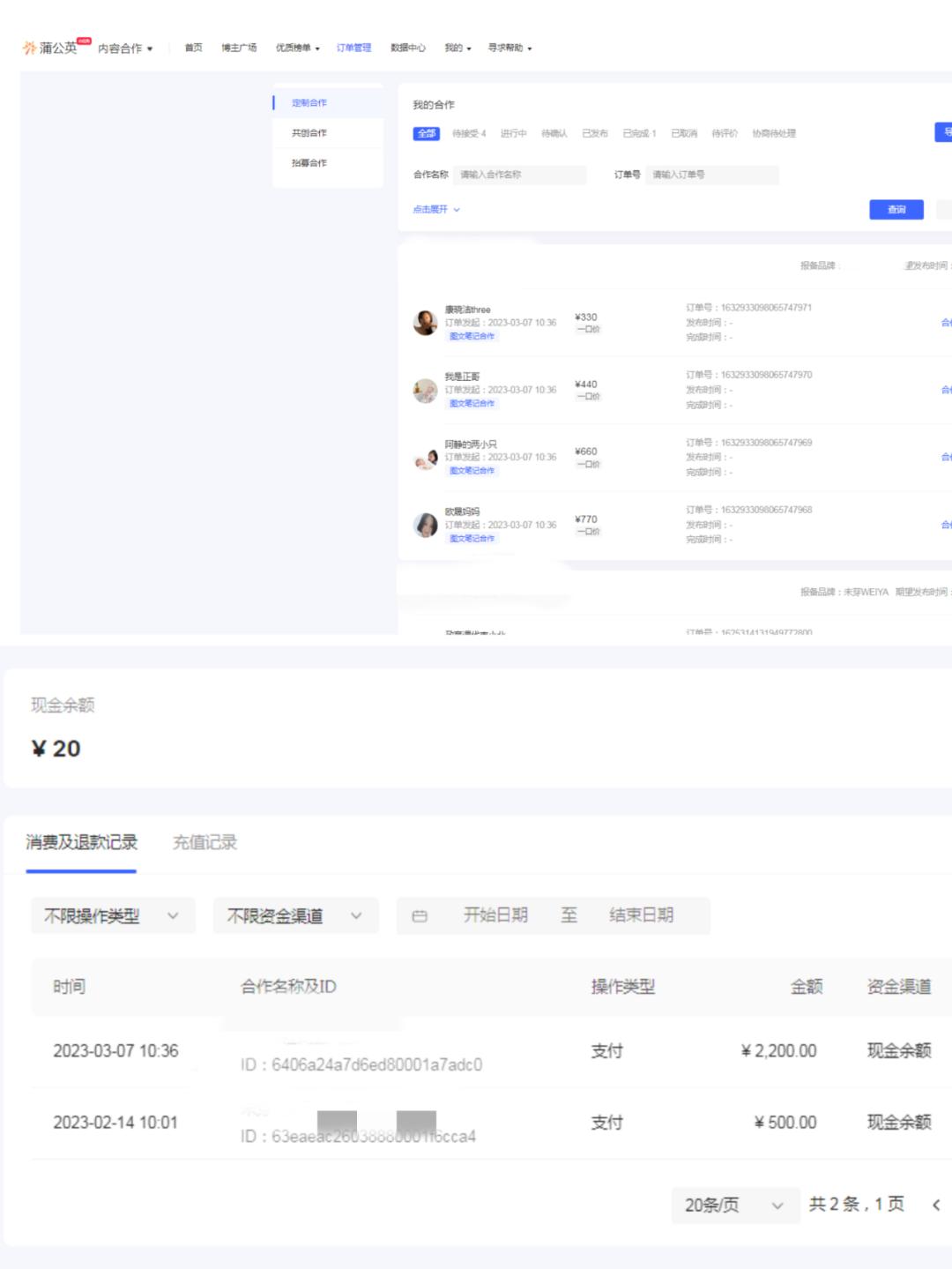The width and height of the screenshot is (952, 1269).
Task: Click the 蒲公英 dandelion logo icon
Action: pos(31,48)
